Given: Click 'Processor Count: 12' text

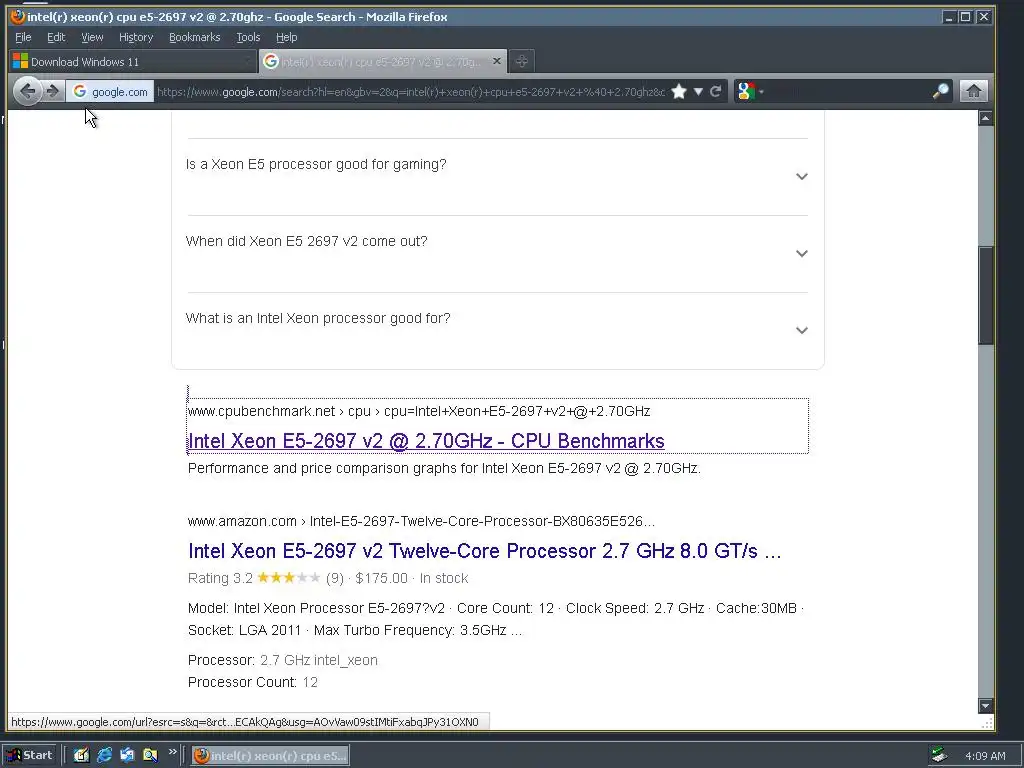Looking at the screenshot, I should [x=253, y=682].
